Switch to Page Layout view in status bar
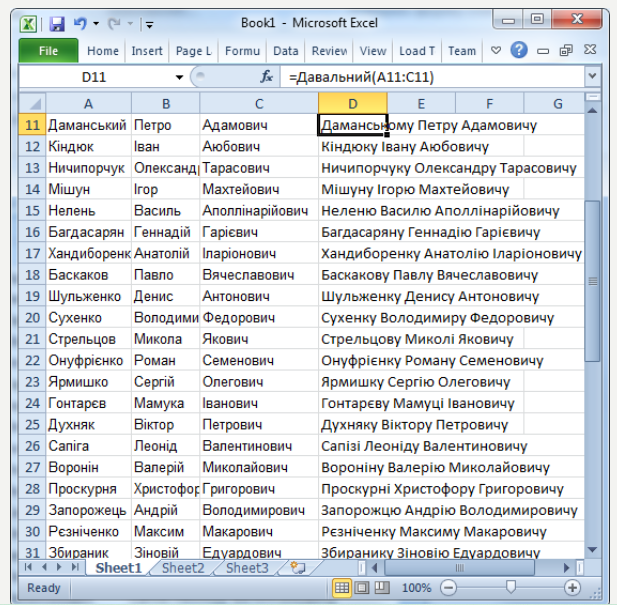 [x=361, y=588]
